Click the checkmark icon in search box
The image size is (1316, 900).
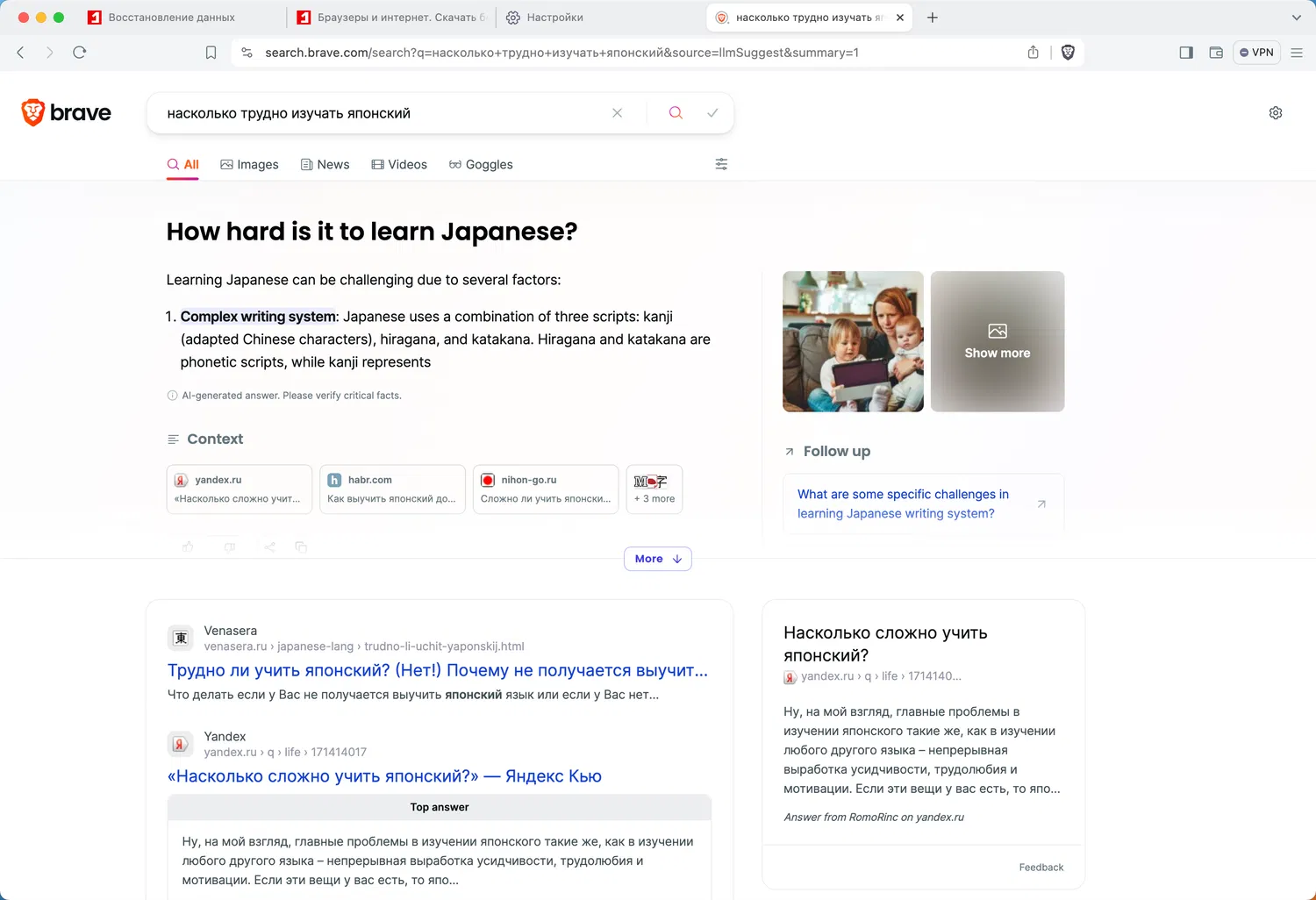[x=712, y=113]
